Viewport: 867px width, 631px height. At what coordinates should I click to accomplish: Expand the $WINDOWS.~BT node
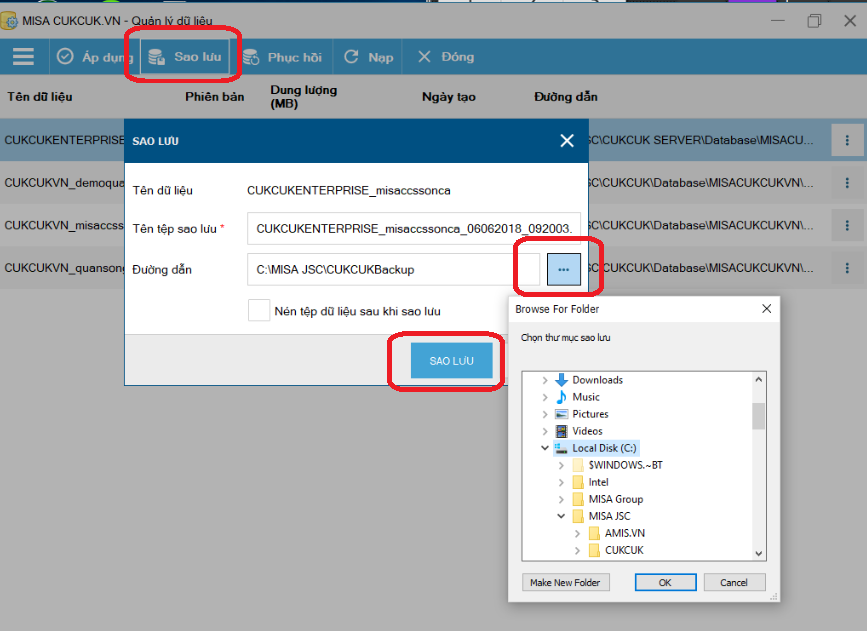561,465
